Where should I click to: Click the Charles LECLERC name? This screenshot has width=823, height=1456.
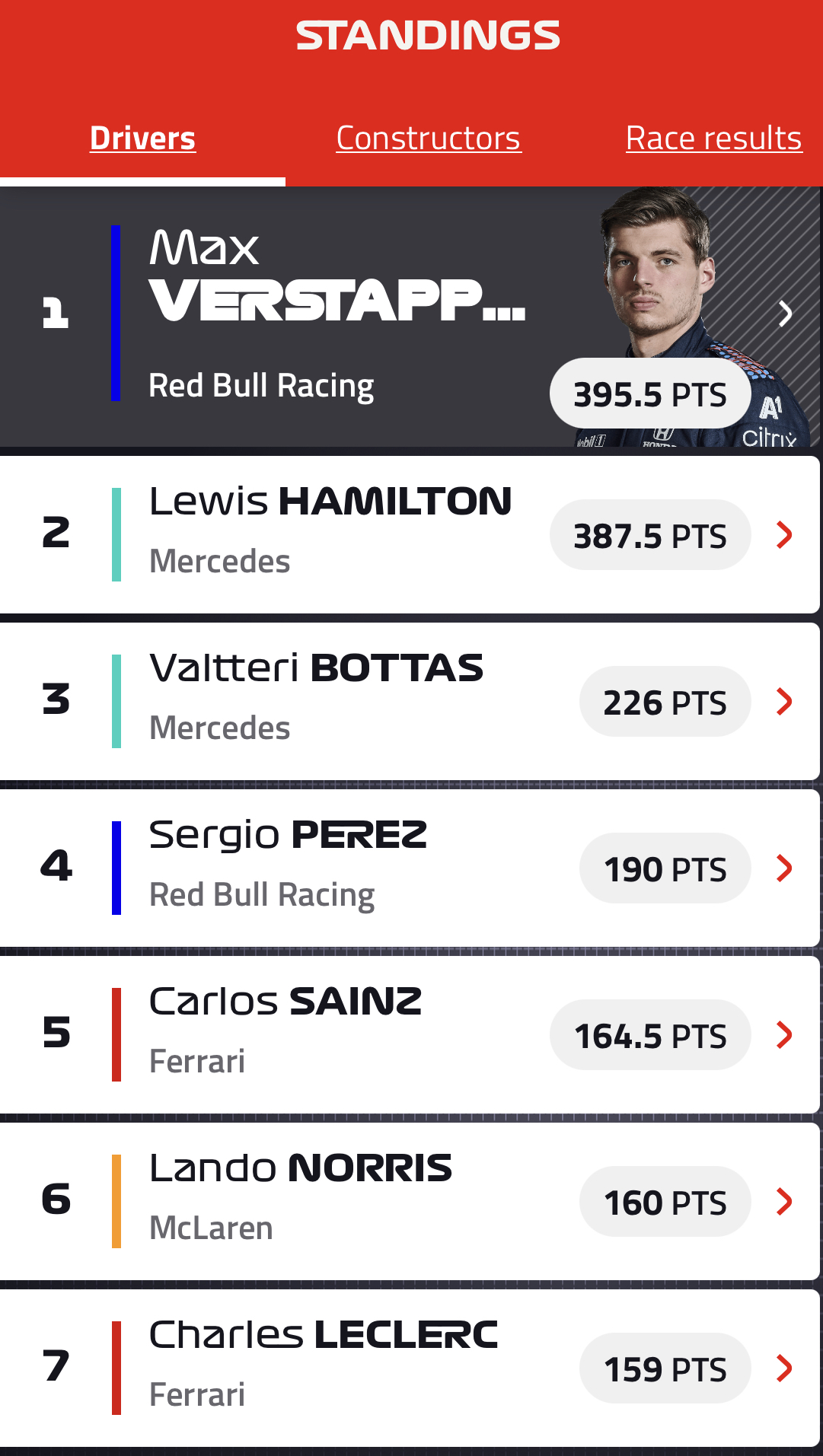[x=324, y=1335]
